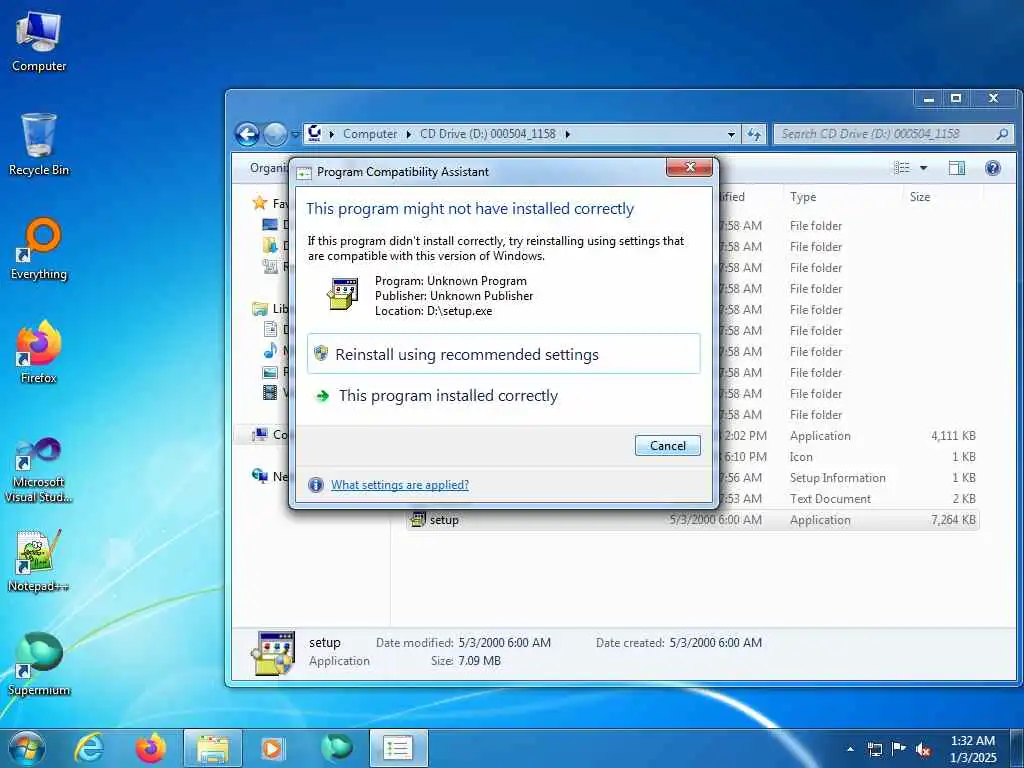Click the setup program icon in dialog
Image resolution: width=1024 pixels, height=768 pixels.
pyautogui.click(x=343, y=295)
